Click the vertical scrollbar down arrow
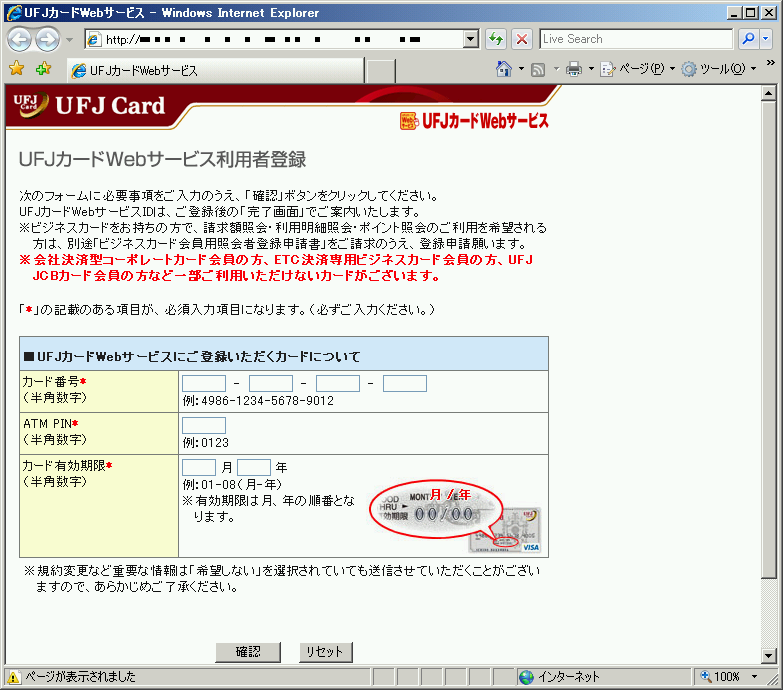Screen dimensions: 783x690 click(x=769, y=656)
